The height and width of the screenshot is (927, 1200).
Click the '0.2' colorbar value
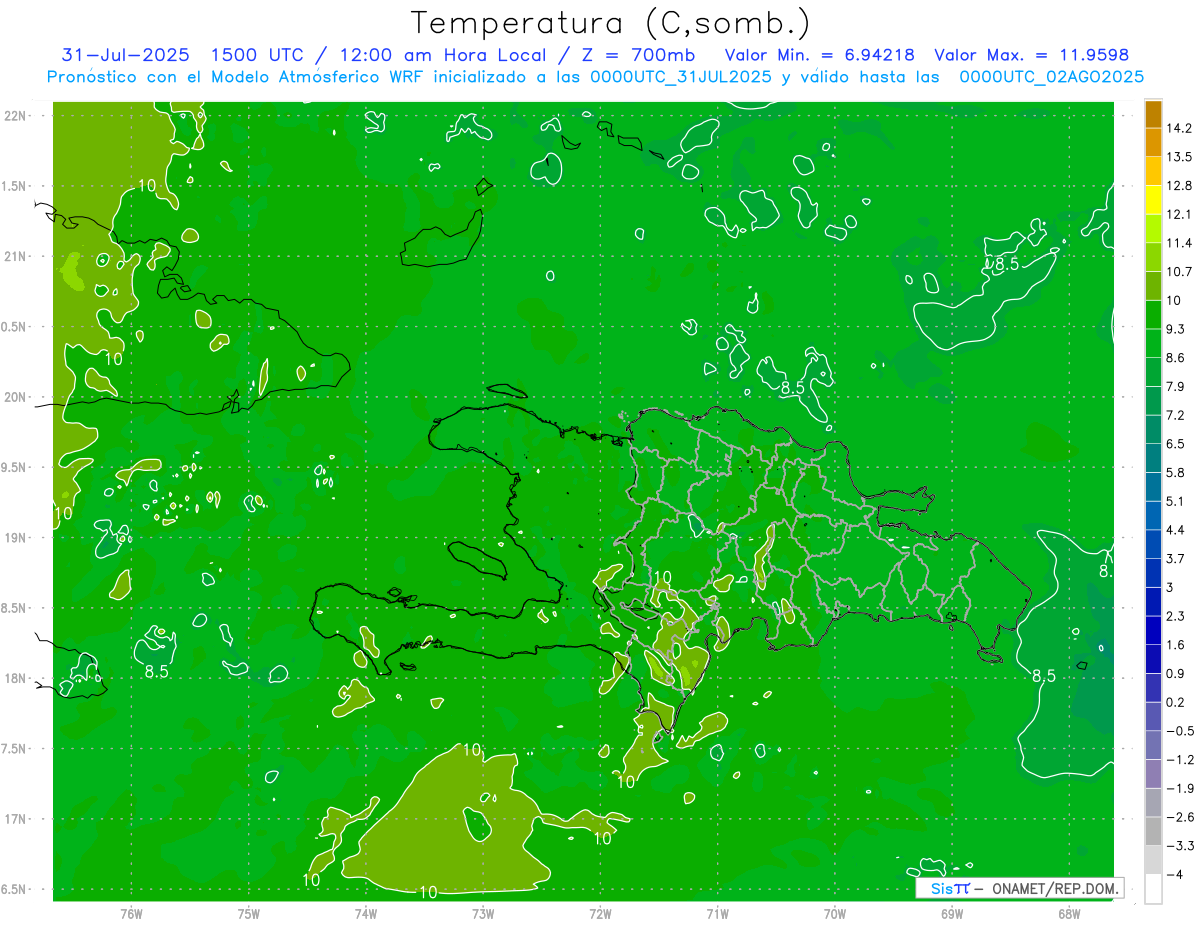1176,703
